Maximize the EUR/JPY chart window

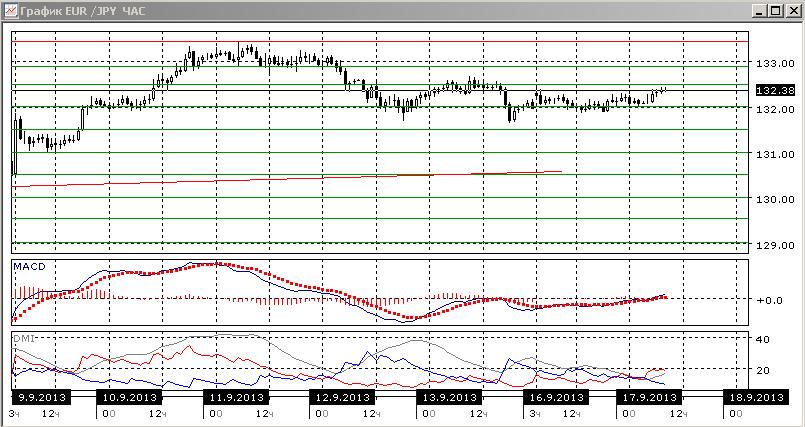(x=775, y=10)
